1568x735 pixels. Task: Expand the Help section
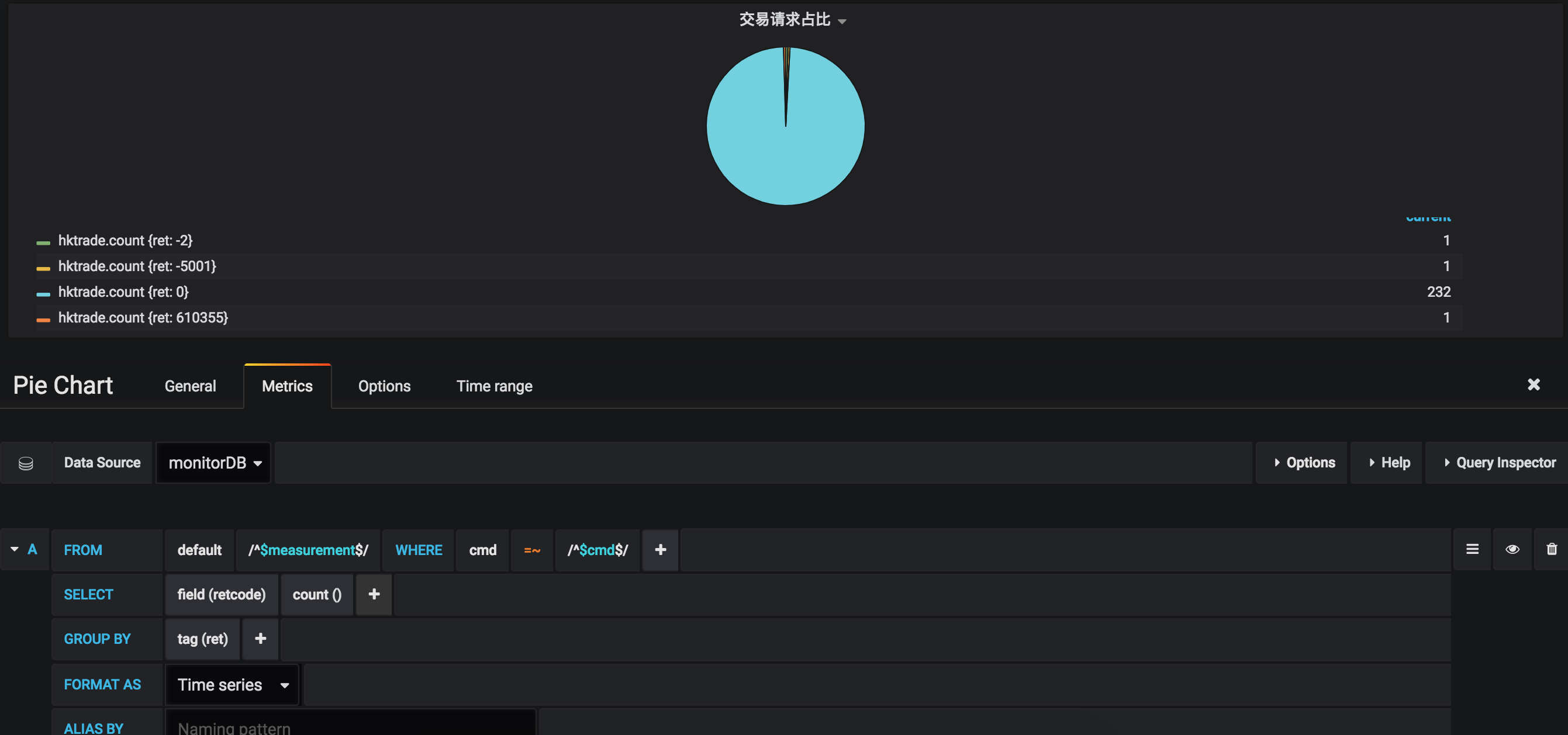click(1390, 462)
